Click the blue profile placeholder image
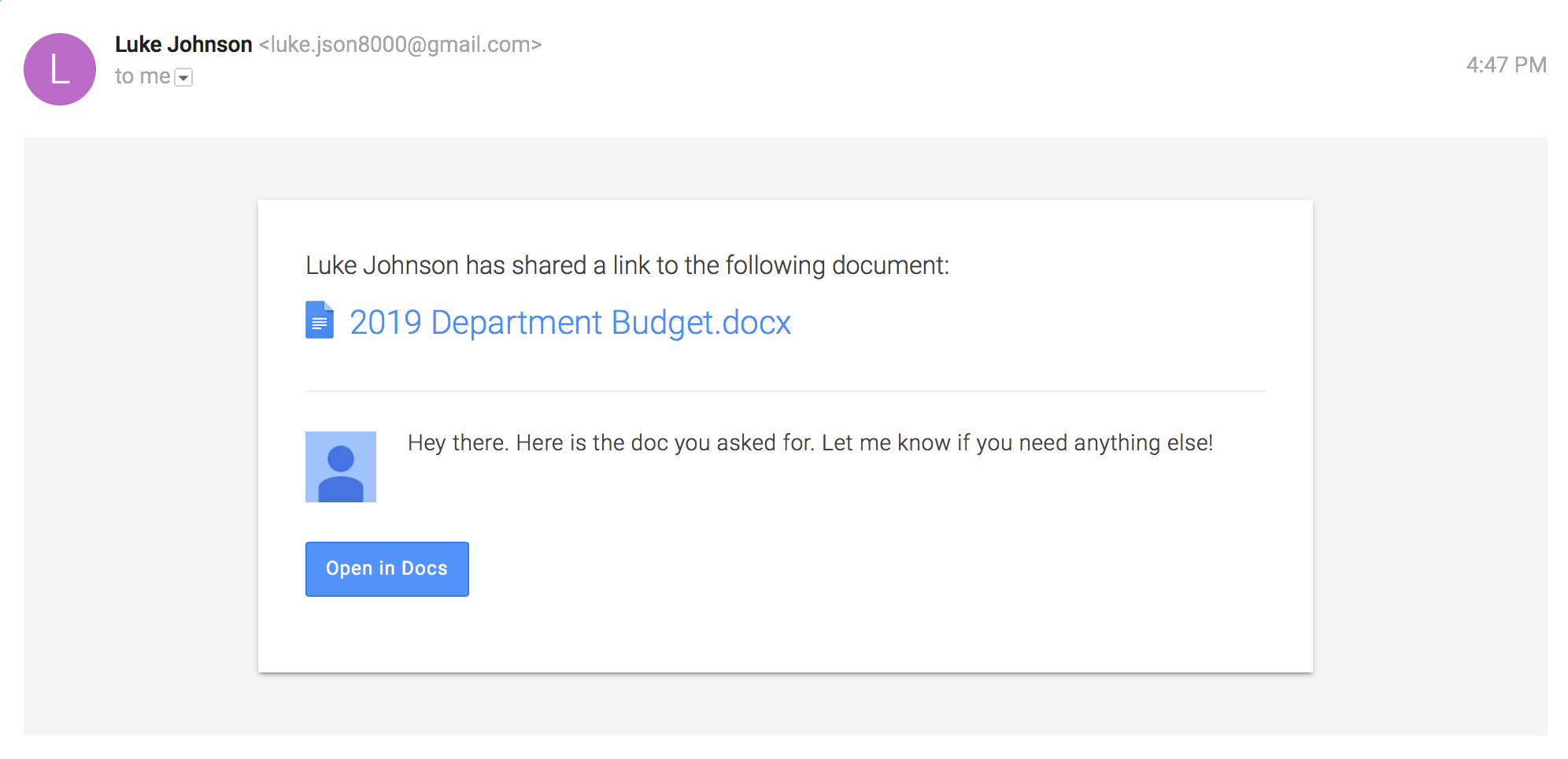Viewport: 1568px width, 759px height. (341, 467)
